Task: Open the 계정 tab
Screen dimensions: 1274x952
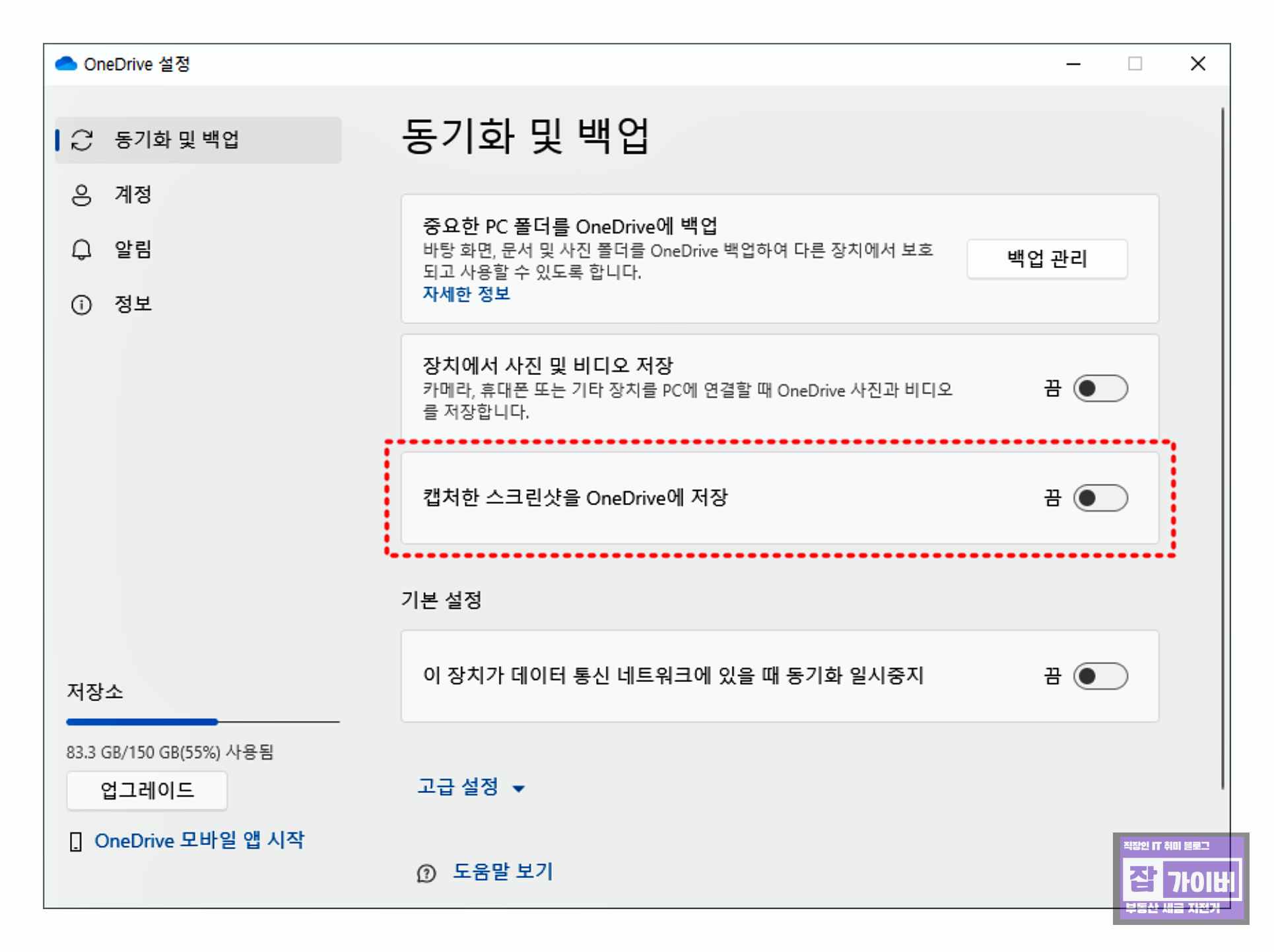Action: click(133, 195)
